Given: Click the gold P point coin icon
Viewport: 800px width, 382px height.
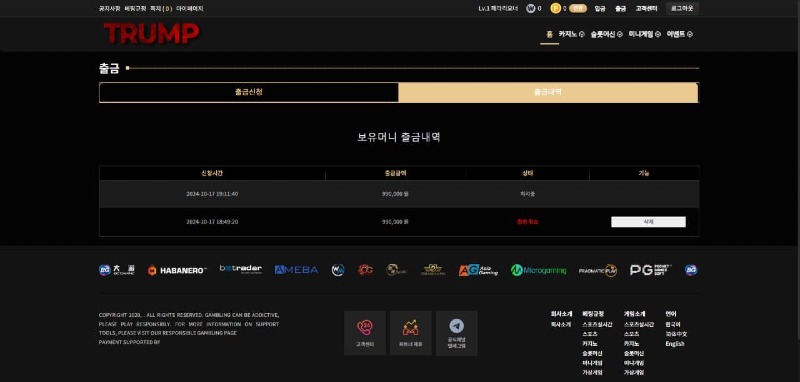Looking at the screenshot, I should tap(556, 8).
